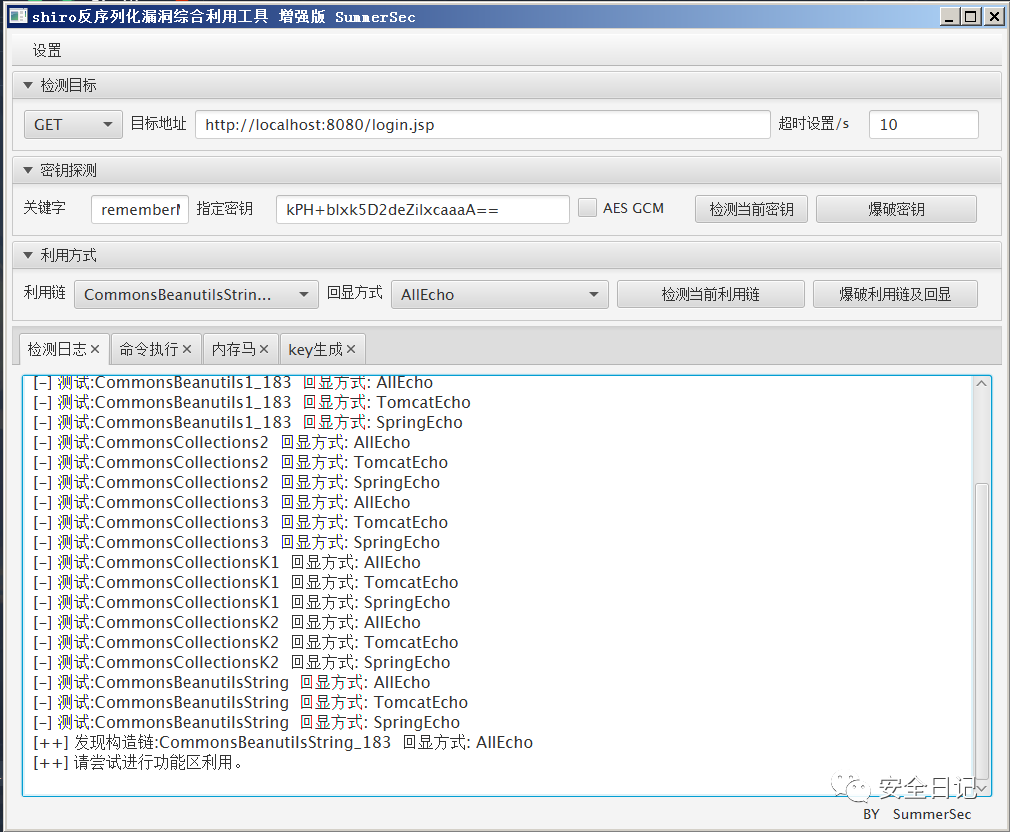
Task: Click the 指定密钥 key input field
Action: (423, 209)
